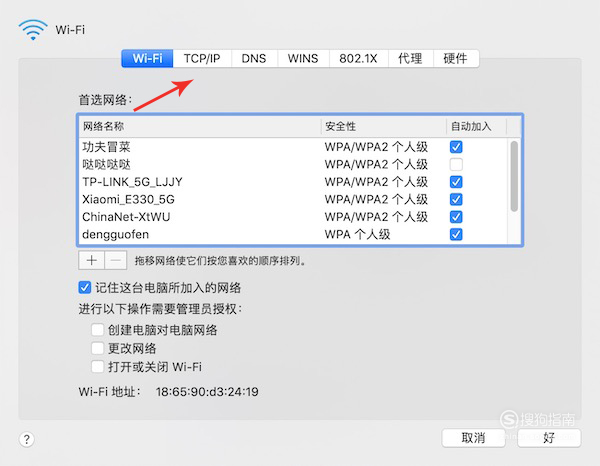600x466 pixels.
Task: Toggle auto-join for Xiaomi_E330_5G
Action: pyautogui.click(x=456, y=199)
